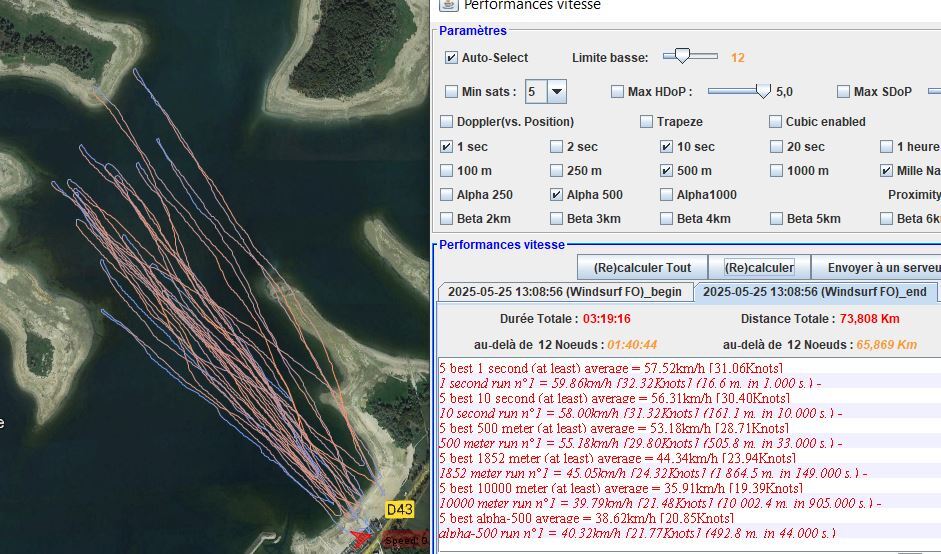
Task: Select the 1 second run n°1 line
Action: click(690, 383)
